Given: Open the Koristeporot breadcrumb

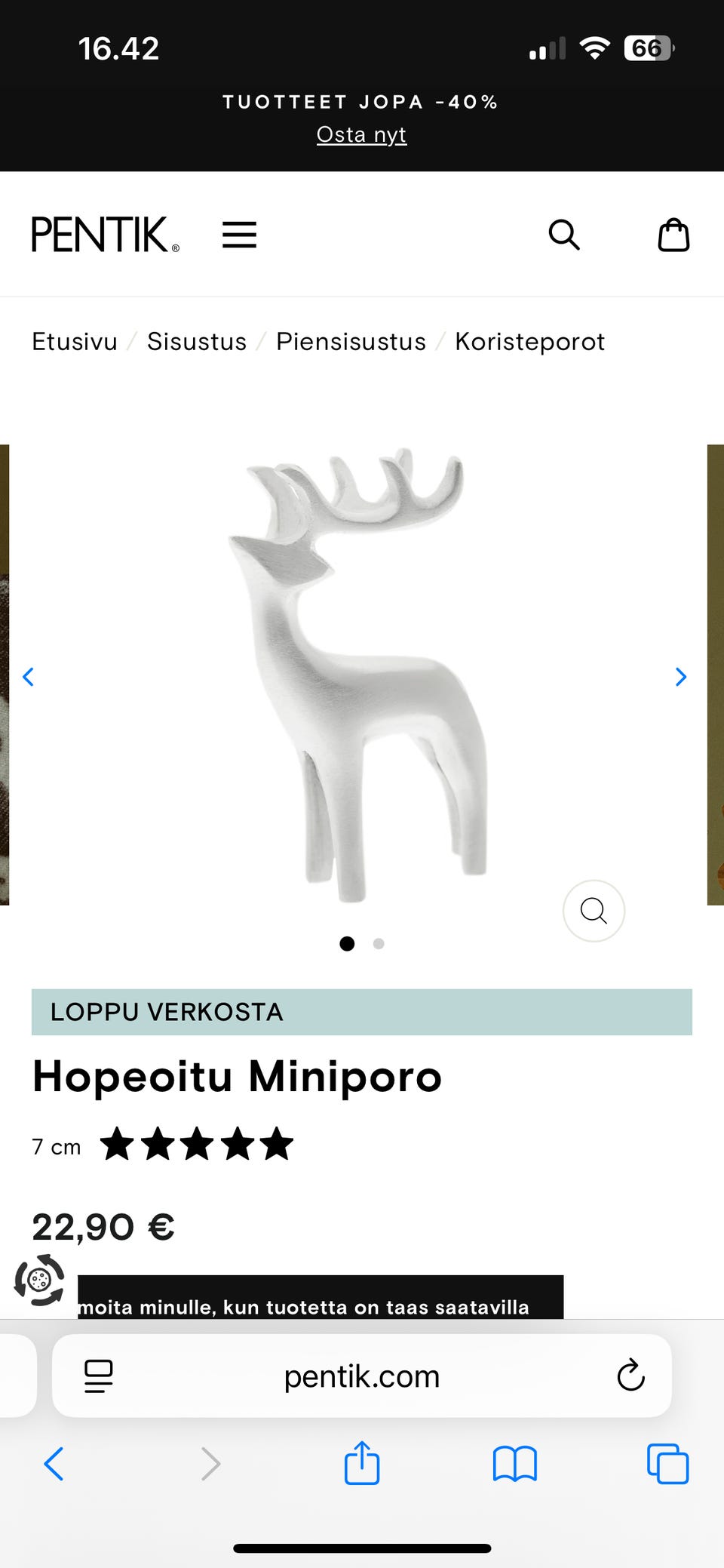Looking at the screenshot, I should (x=530, y=342).
